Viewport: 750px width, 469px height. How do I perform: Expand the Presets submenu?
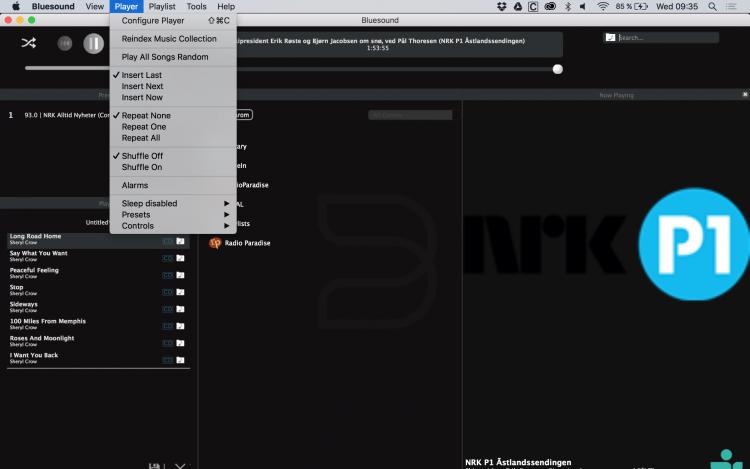pyautogui.click(x=173, y=215)
